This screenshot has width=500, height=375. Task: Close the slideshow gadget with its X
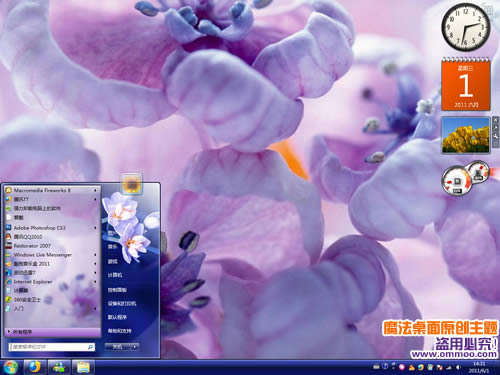click(496, 120)
